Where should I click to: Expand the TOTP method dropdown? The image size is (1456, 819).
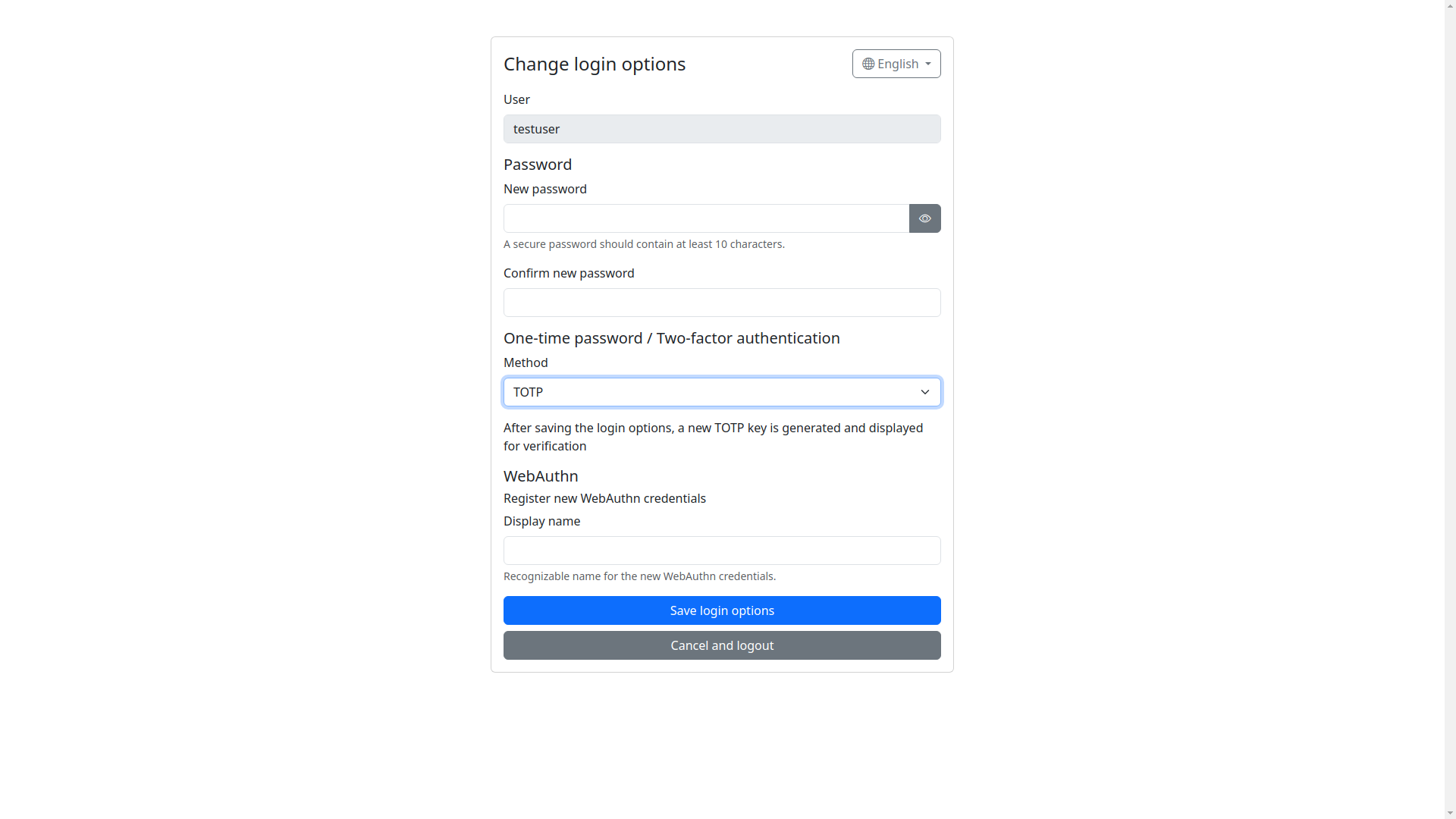[x=720, y=392]
